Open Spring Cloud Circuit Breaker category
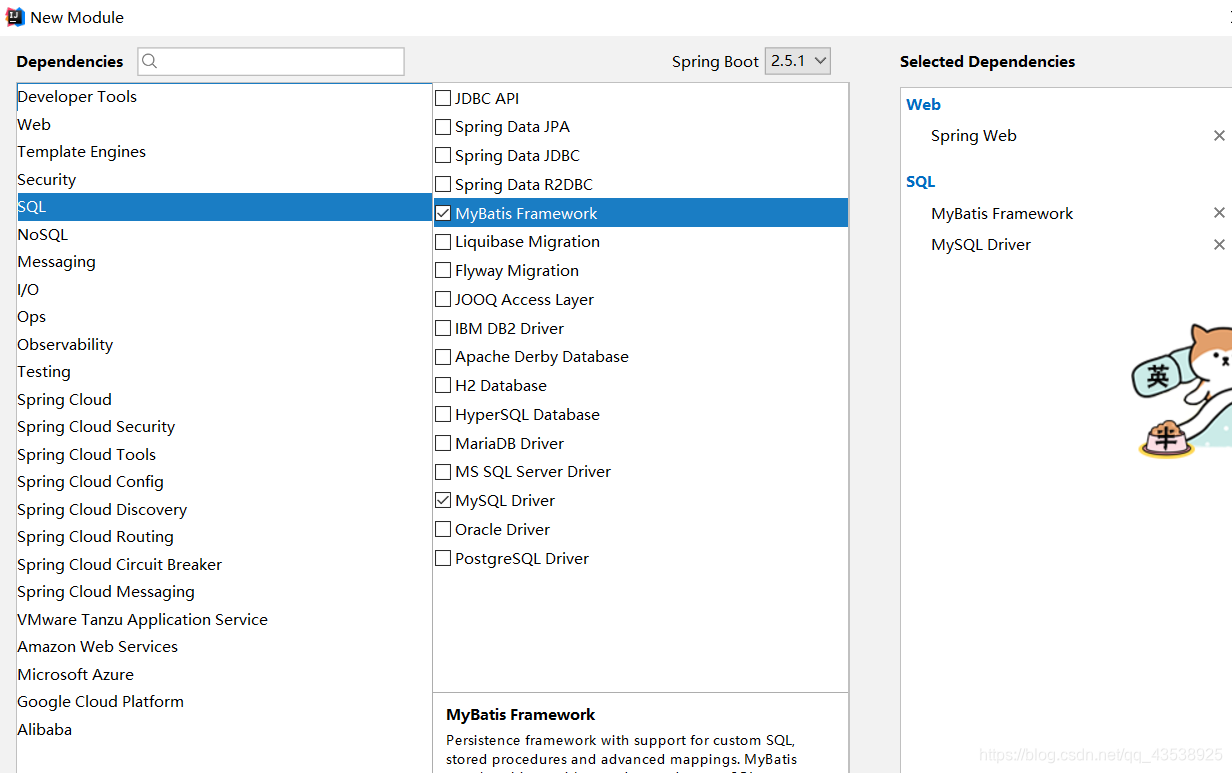Viewport: 1232px width, 773px height. pos(224,565)
